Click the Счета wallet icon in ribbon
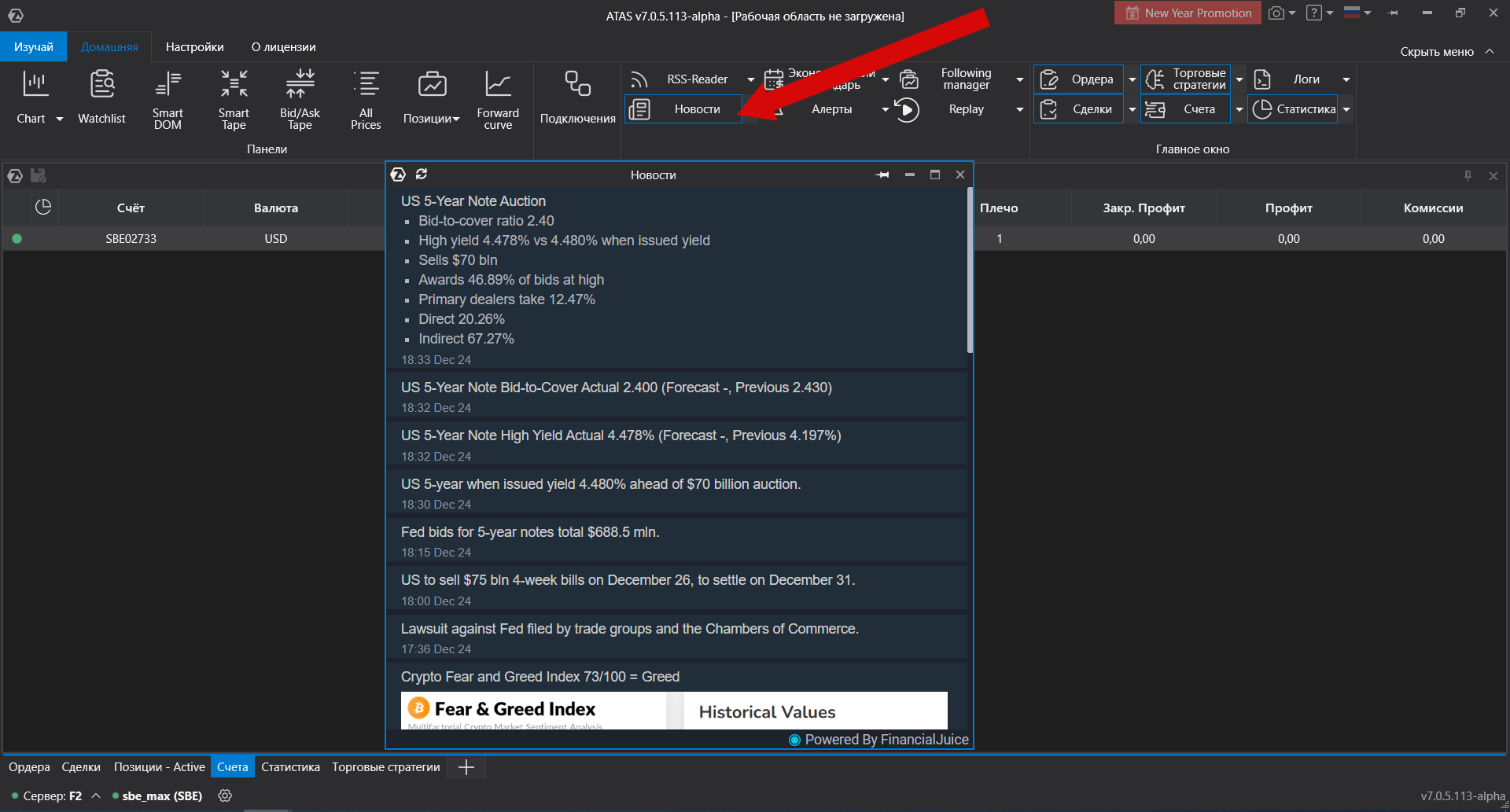Viewport: 1510px width, 812px height. point(1155,109)
